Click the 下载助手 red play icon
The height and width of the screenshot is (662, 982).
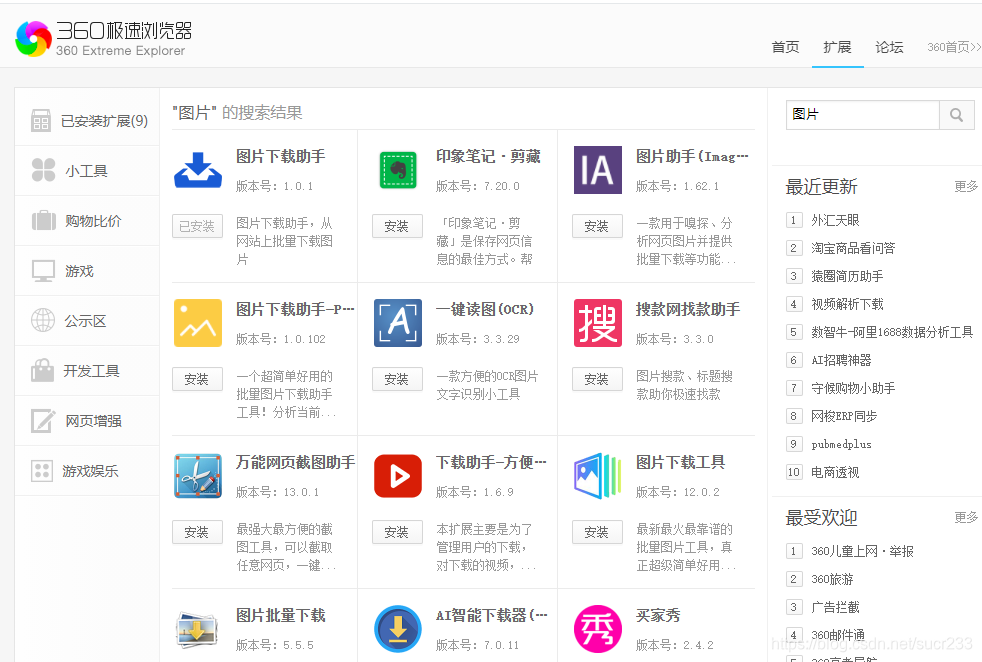click(x=397, y=476)
